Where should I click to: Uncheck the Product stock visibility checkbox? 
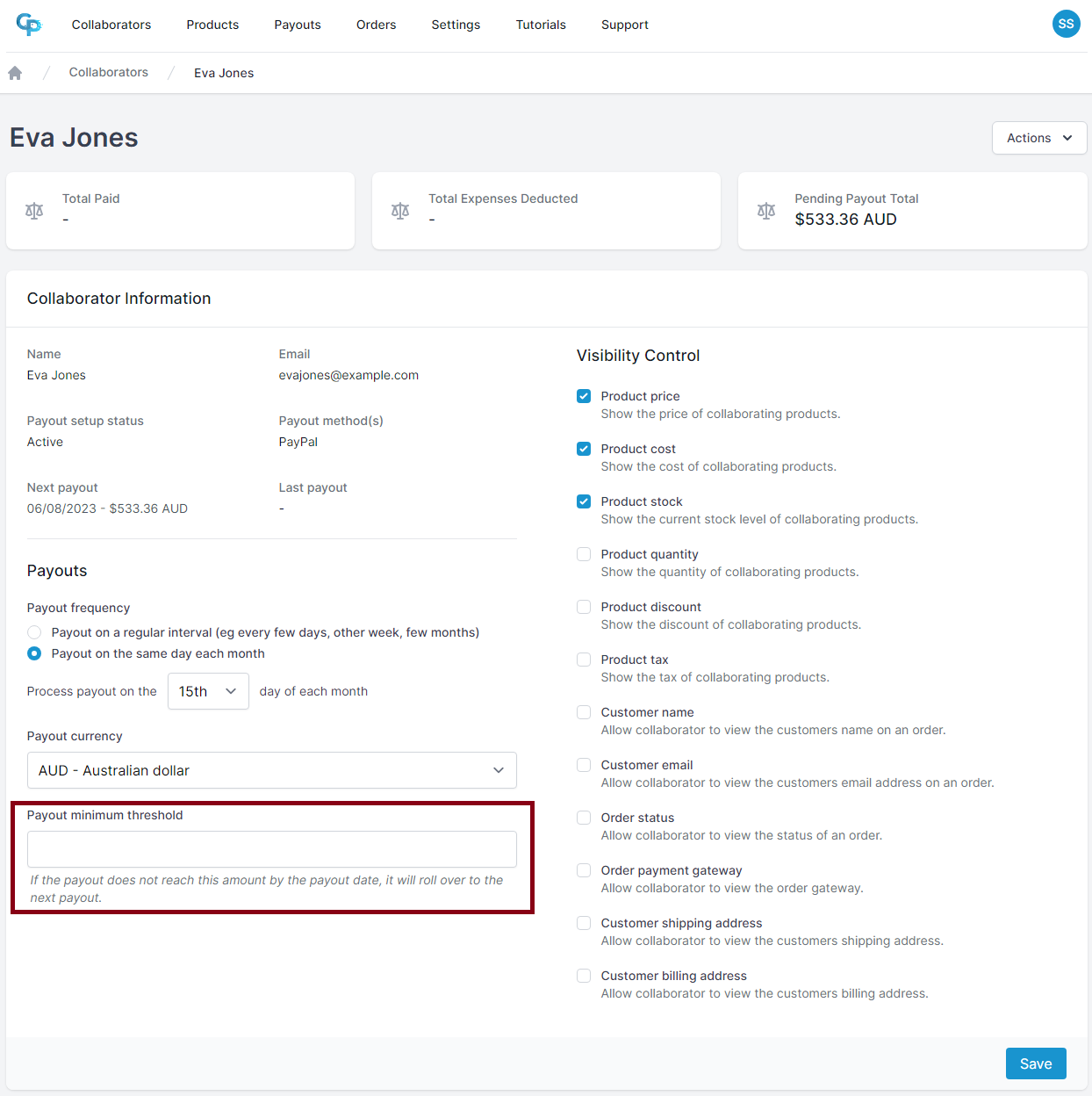pos(584,501)
